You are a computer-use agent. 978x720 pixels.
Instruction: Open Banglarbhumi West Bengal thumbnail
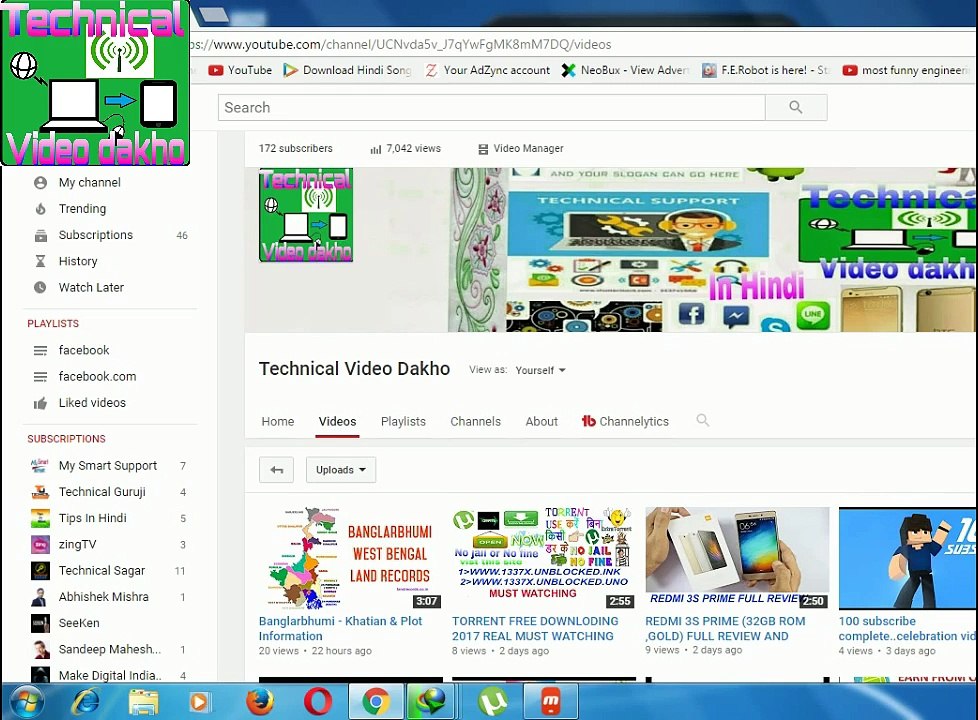click(x=351, y=558)
